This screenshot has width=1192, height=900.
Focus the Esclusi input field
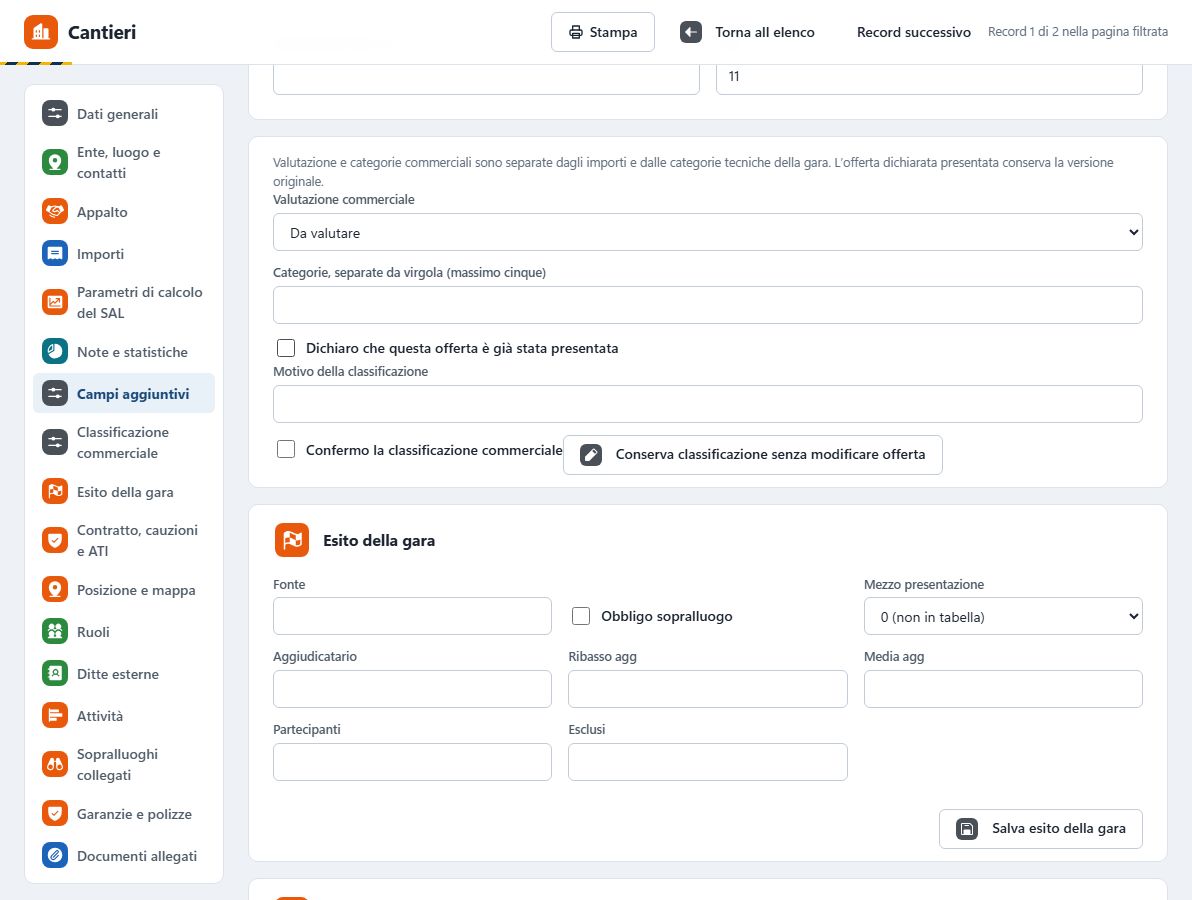click(x=708, y=762)
